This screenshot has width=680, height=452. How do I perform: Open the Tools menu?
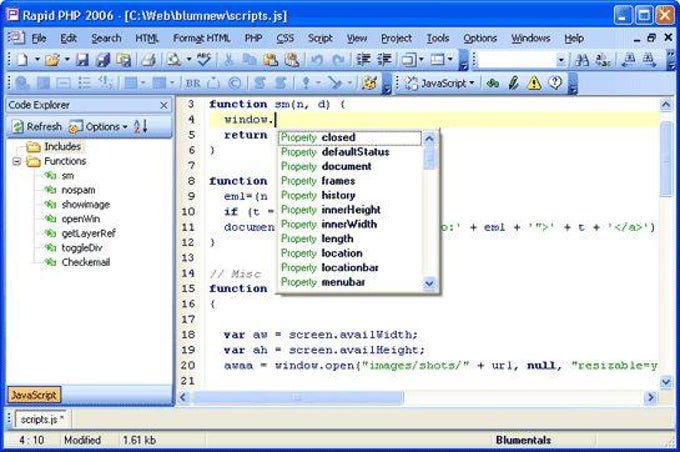point(438,38)
